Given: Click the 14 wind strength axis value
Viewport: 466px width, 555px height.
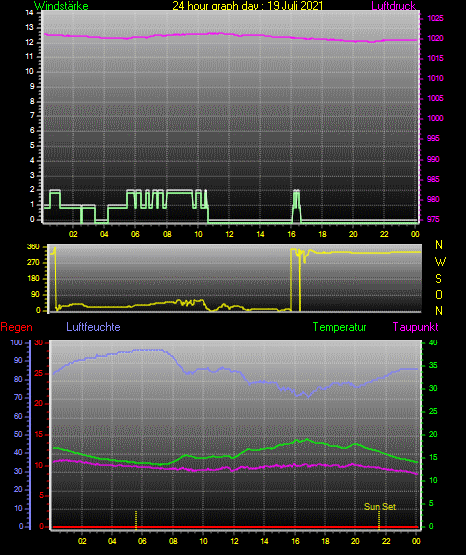Looking at the screenshot, I should click(29, 13).
